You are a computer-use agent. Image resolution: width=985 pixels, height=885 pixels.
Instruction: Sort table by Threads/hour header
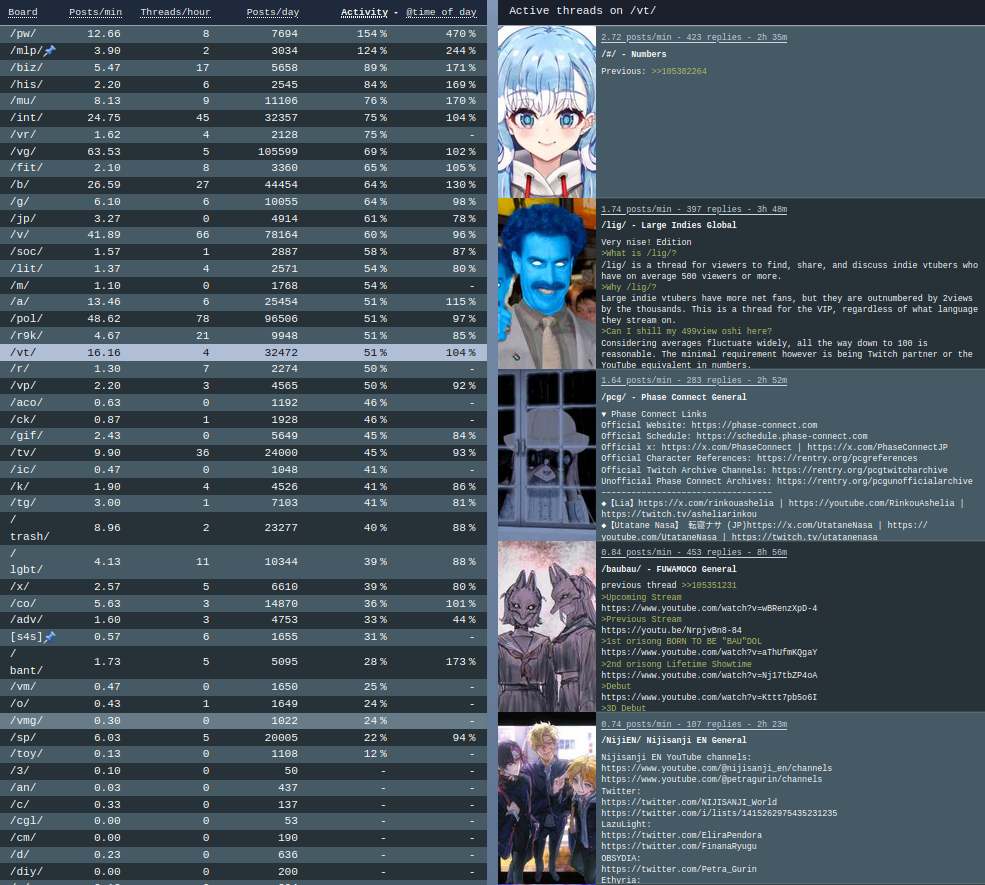pyautogui.click(x=175, y=12)
